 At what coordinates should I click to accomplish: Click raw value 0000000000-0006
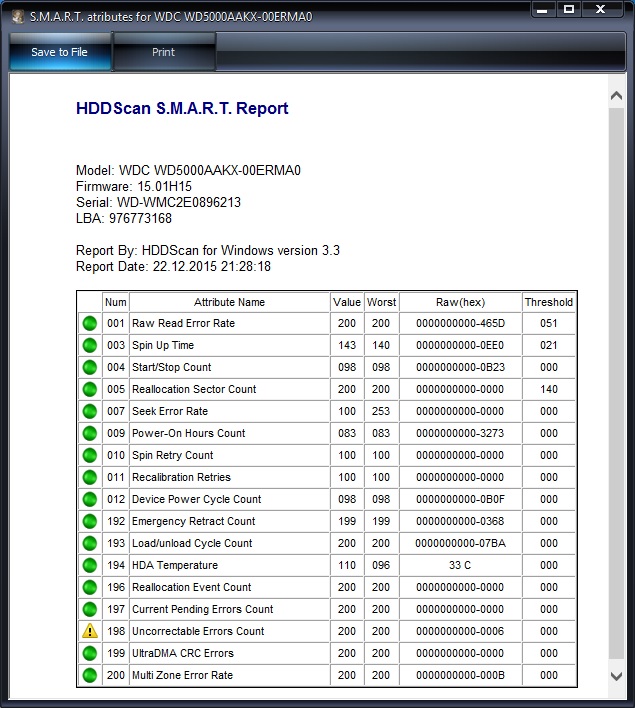[x=460, y=631]
